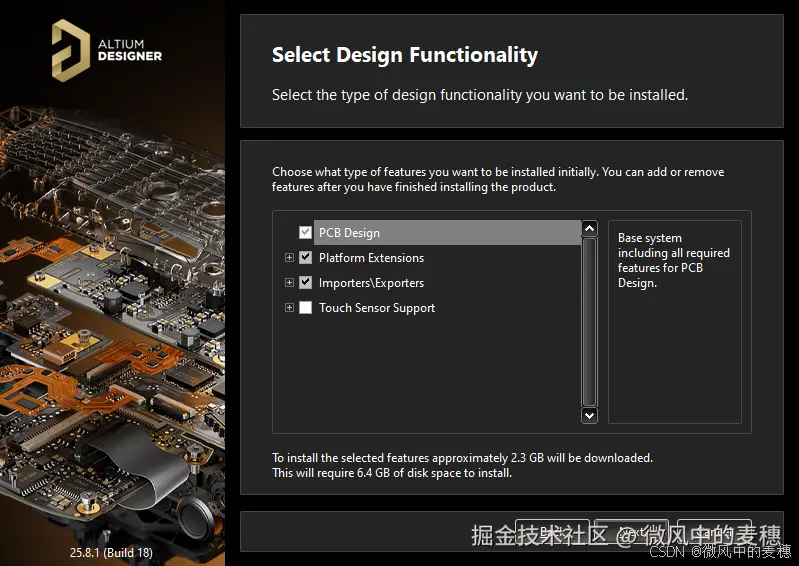The height and width of the screenshot is (566, 799).
Task: Disable the Importers\Exporters checkbox
Action: (x=305, y=282)
